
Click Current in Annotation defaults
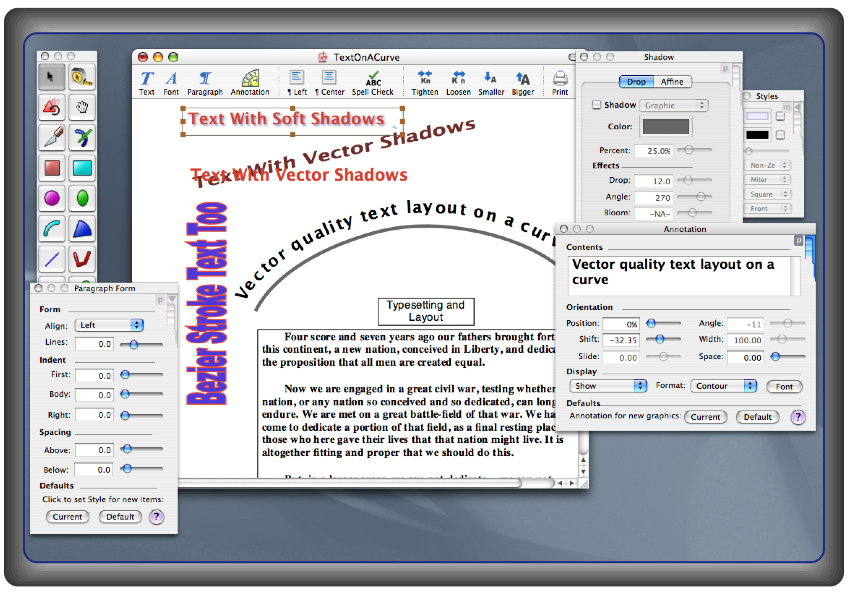(x=705, y=417)
